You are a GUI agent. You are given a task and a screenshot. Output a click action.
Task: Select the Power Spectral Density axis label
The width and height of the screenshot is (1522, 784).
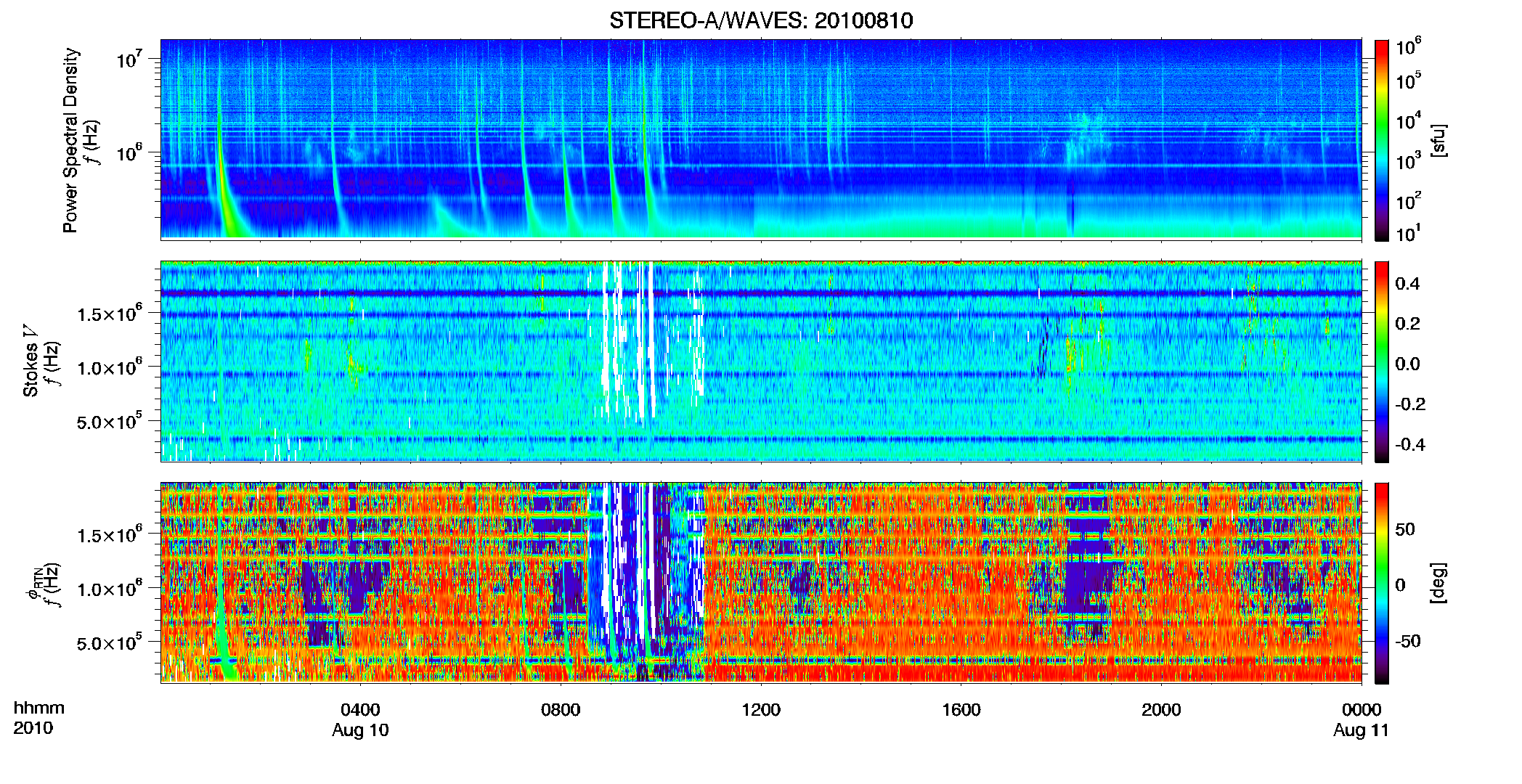(70, 140)
